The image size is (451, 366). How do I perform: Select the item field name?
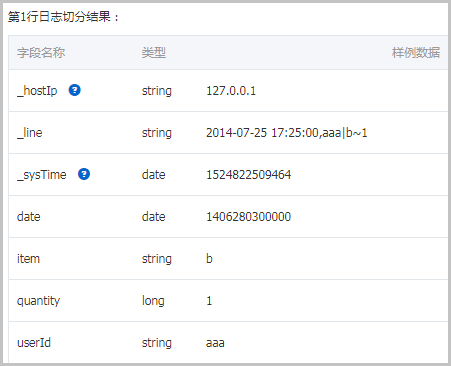click(x=28, y=259)
